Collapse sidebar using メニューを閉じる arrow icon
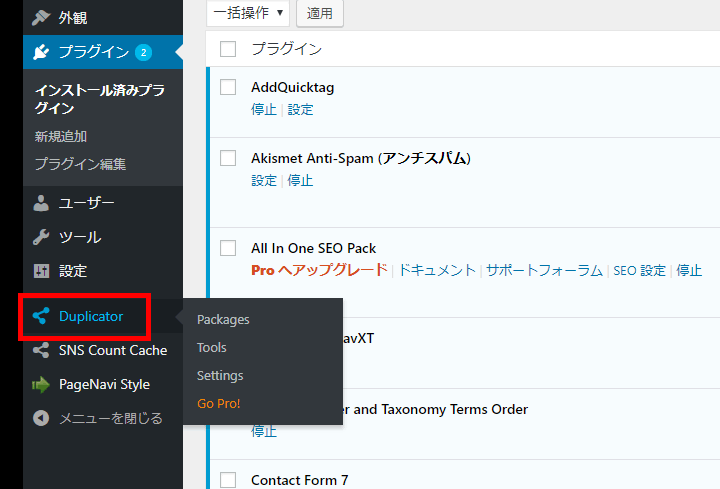720x489 pixels. pos(41,418)
